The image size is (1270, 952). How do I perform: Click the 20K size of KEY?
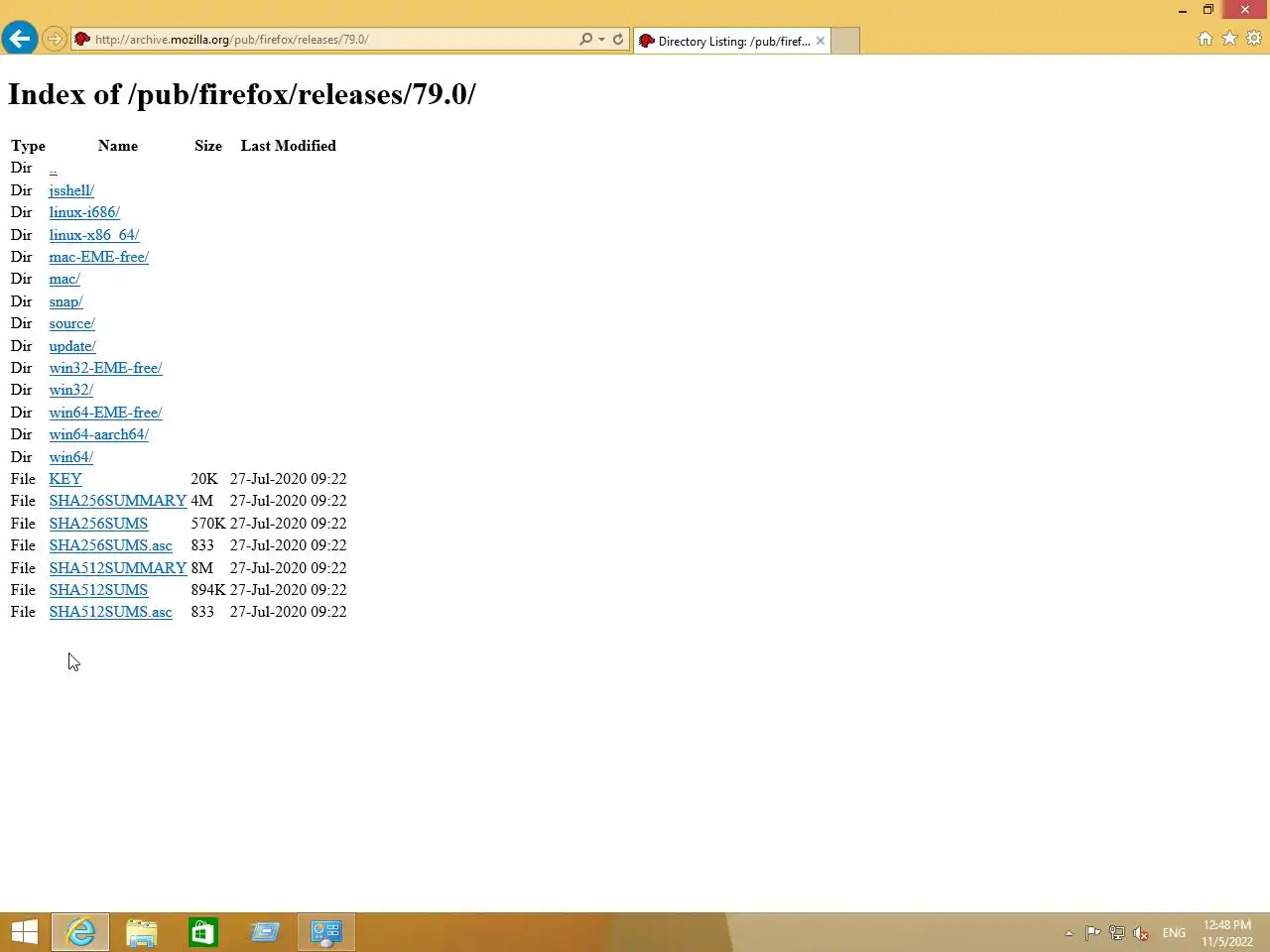point(204,479)
